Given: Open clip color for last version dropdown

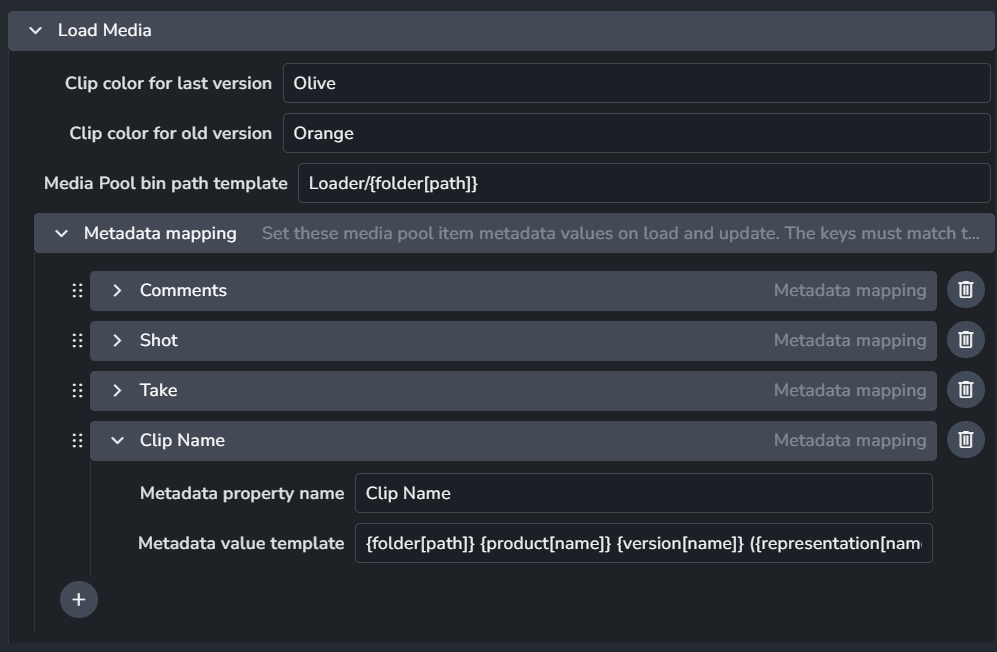Looking at the screenshot, I should pos(636,83).
